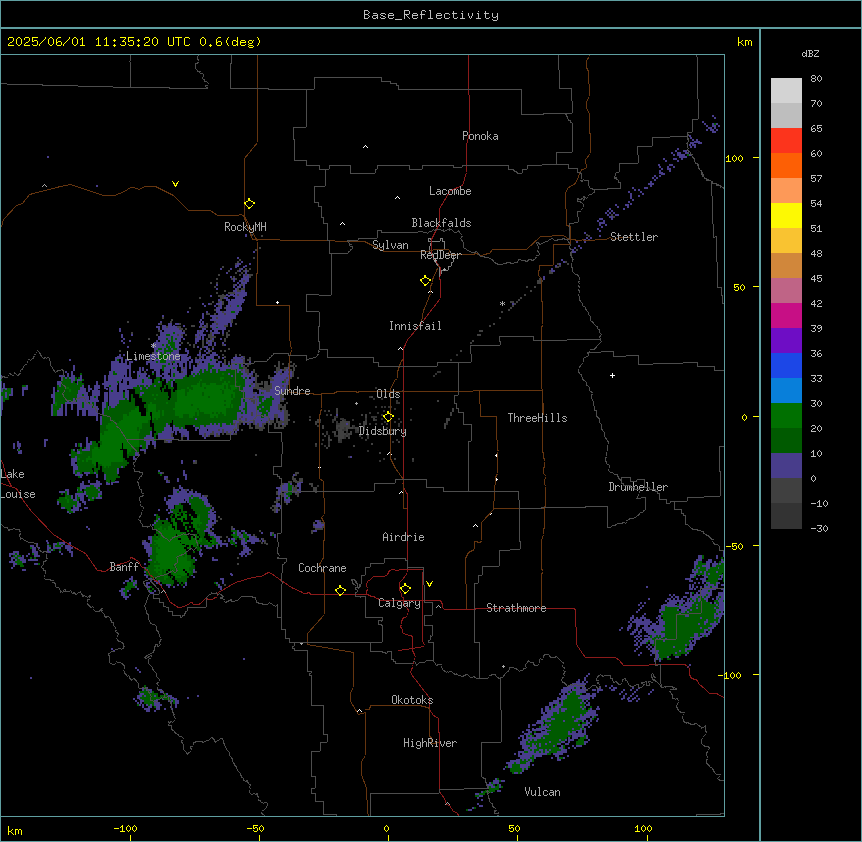
Task: Click the Olds town label
Action: [x=388, y=394]
